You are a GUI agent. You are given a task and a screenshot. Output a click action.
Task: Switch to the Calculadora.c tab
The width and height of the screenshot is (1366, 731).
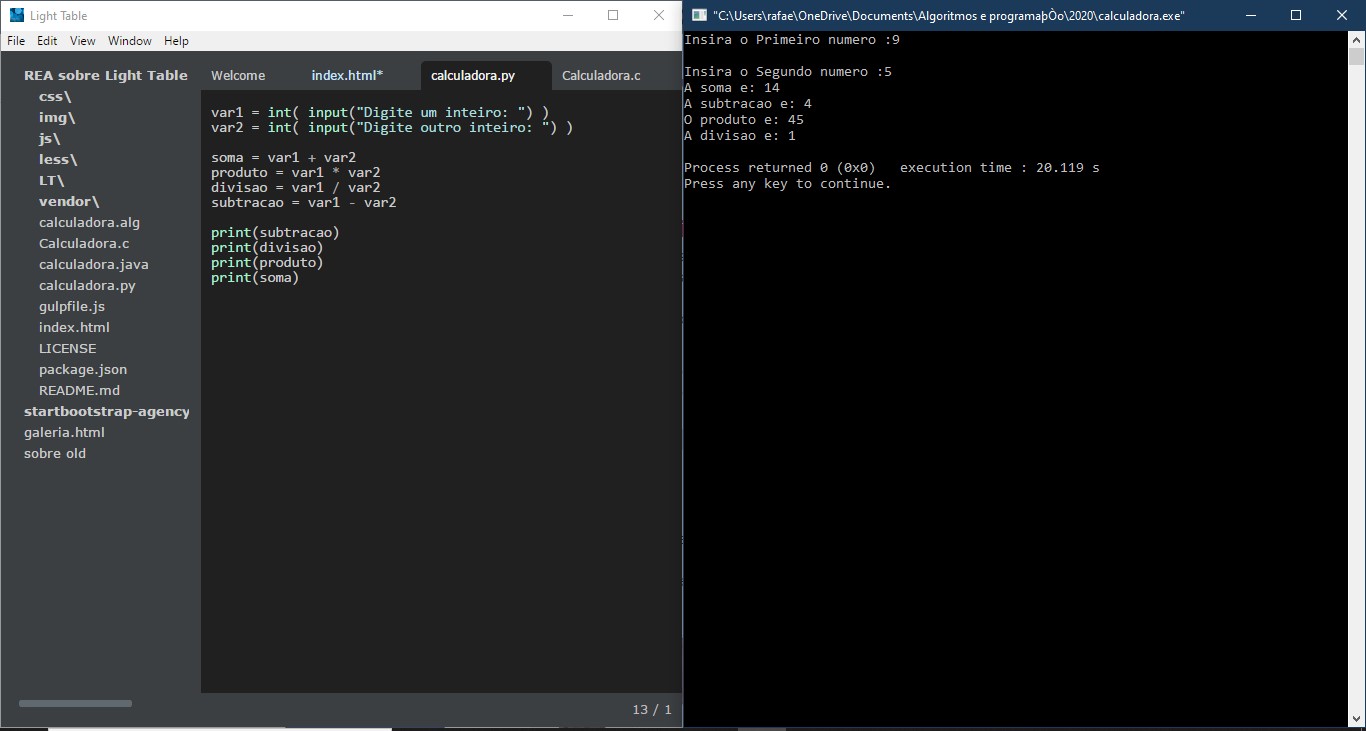(601, 75)
